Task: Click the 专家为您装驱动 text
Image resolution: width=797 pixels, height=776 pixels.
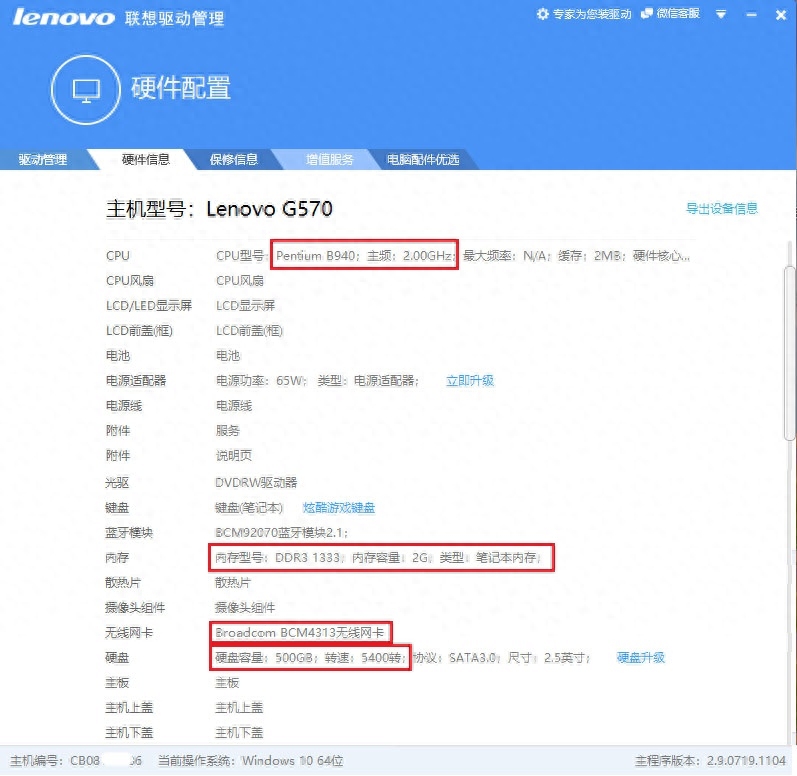Action: pos(592,14)
